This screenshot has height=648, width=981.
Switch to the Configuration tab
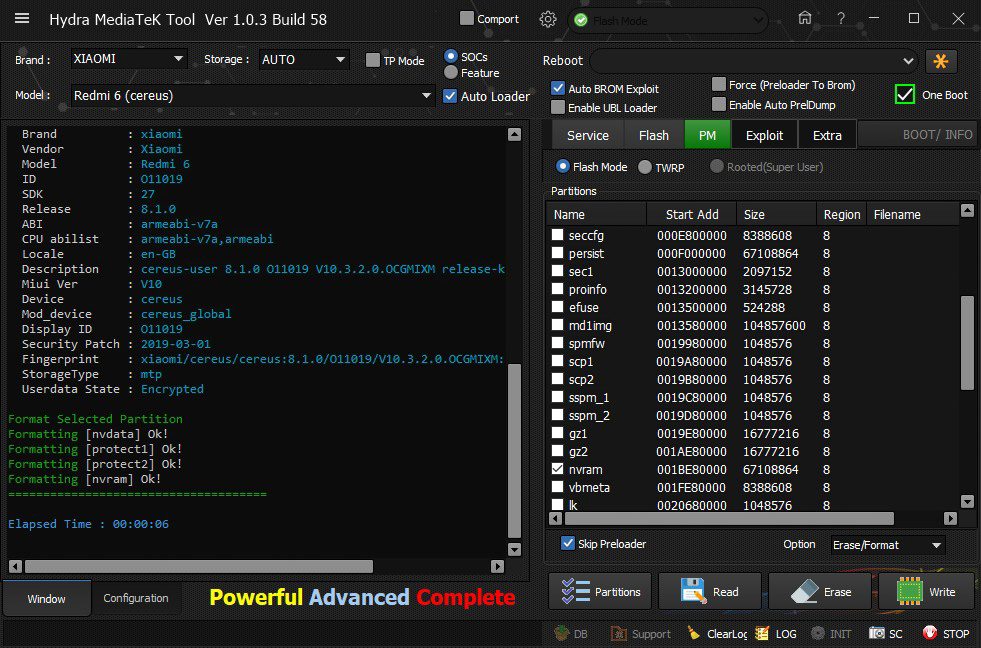136,598
